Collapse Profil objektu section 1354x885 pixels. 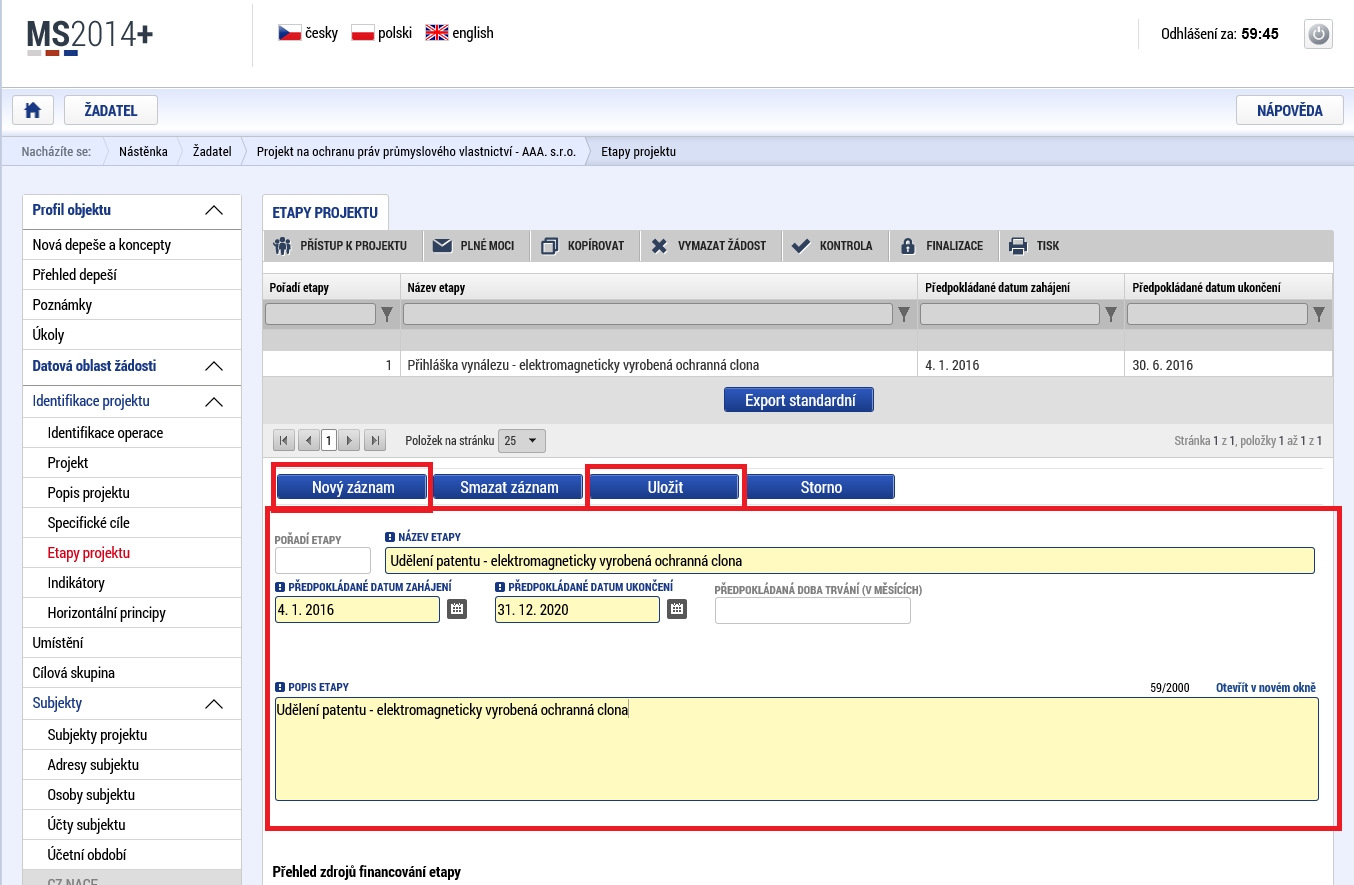(x=214, y=210)
